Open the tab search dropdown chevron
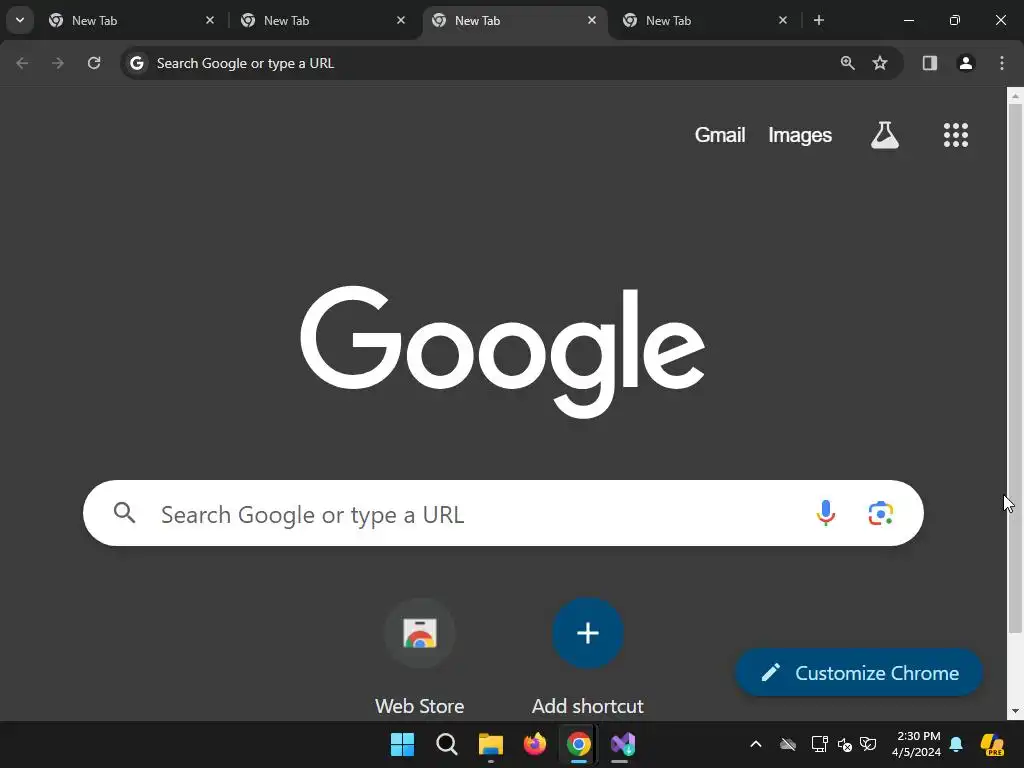The width and height of the screenshot is (1024, 768). click(20, 20)
